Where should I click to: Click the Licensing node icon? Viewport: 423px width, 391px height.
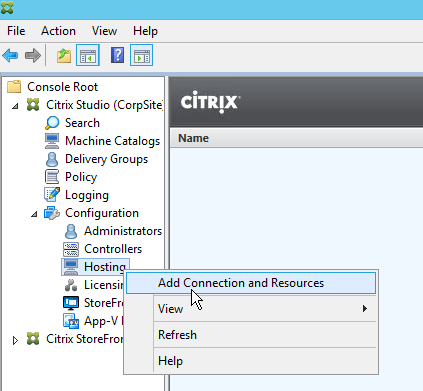click(71, 285)
